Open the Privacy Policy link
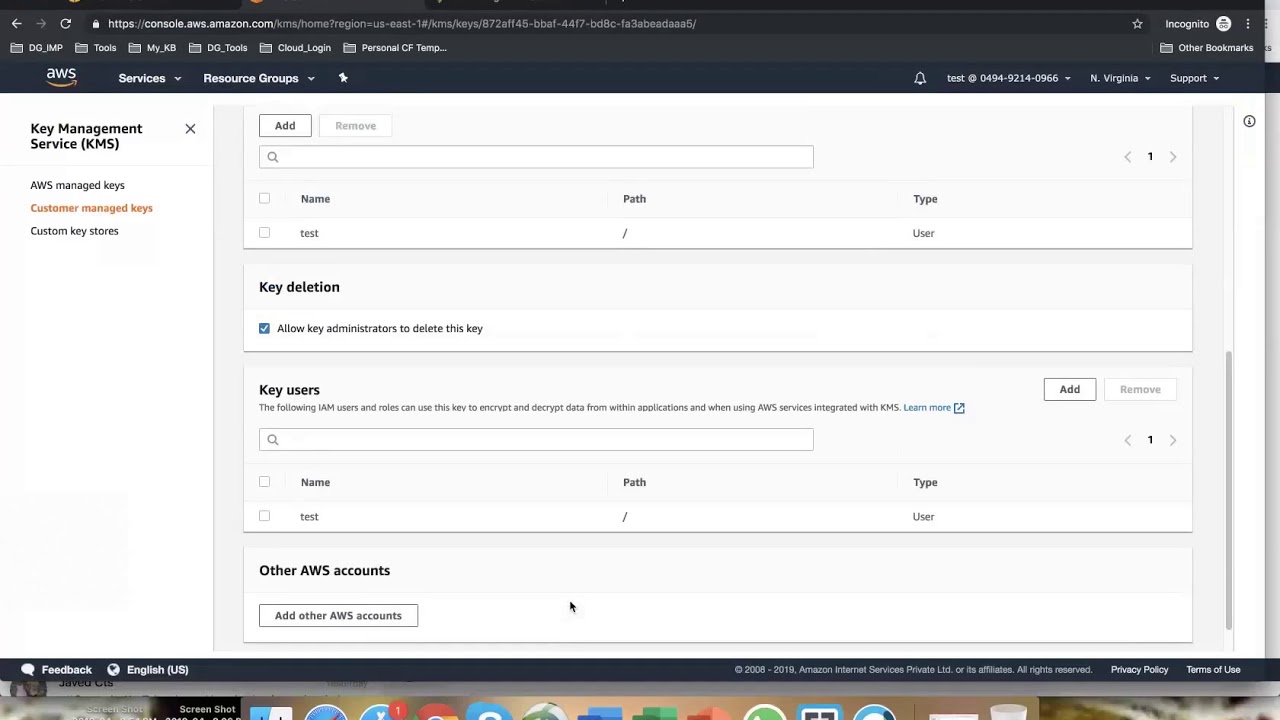Image resolution: width=1280 pixels, height=720 pixels. (x=1139, y=670)
